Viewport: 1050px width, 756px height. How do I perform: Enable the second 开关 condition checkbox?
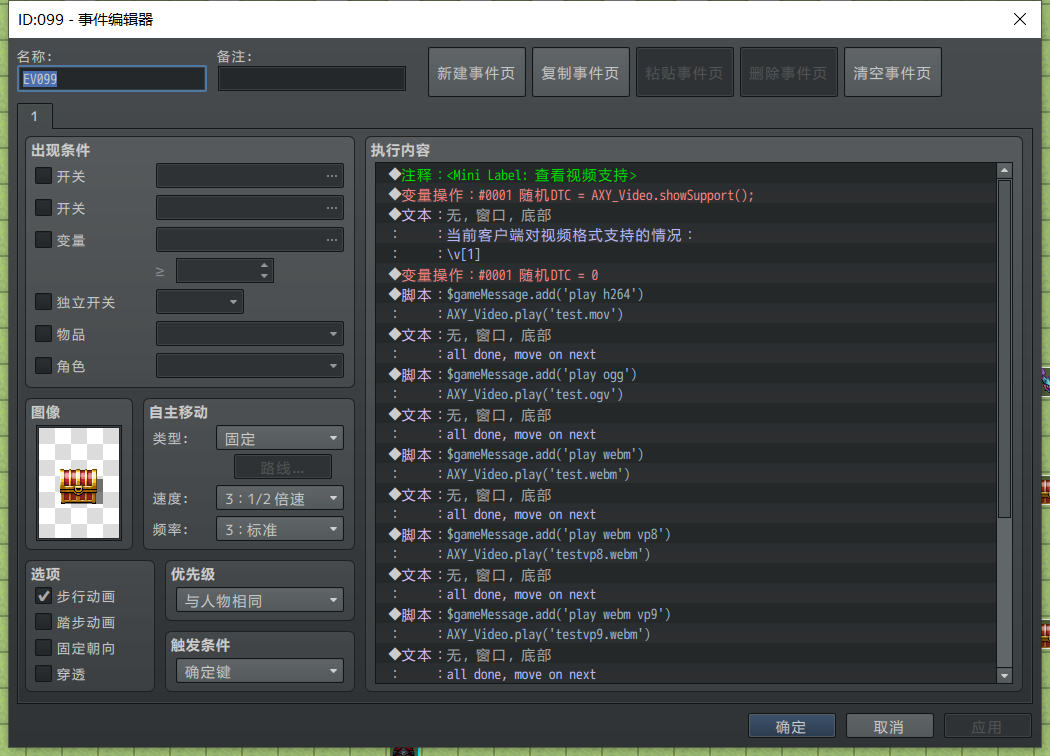(44, 208)
